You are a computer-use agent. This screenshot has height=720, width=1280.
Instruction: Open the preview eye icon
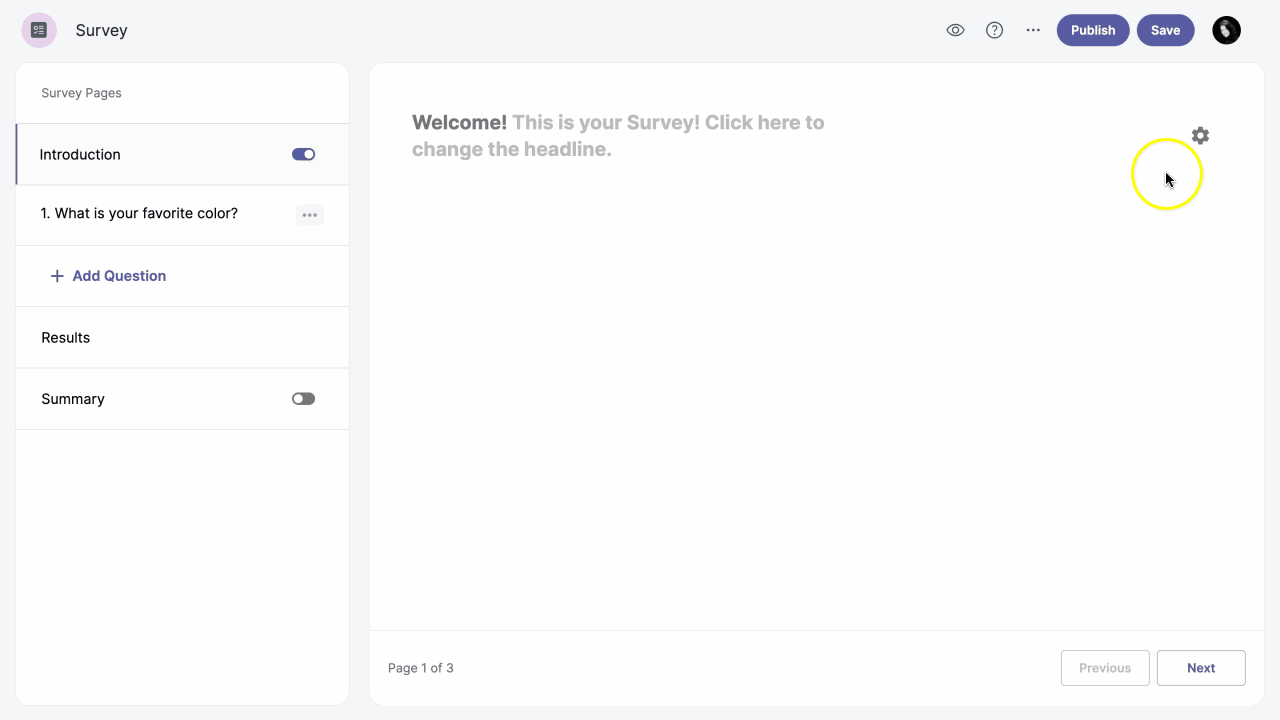point(955,30)
